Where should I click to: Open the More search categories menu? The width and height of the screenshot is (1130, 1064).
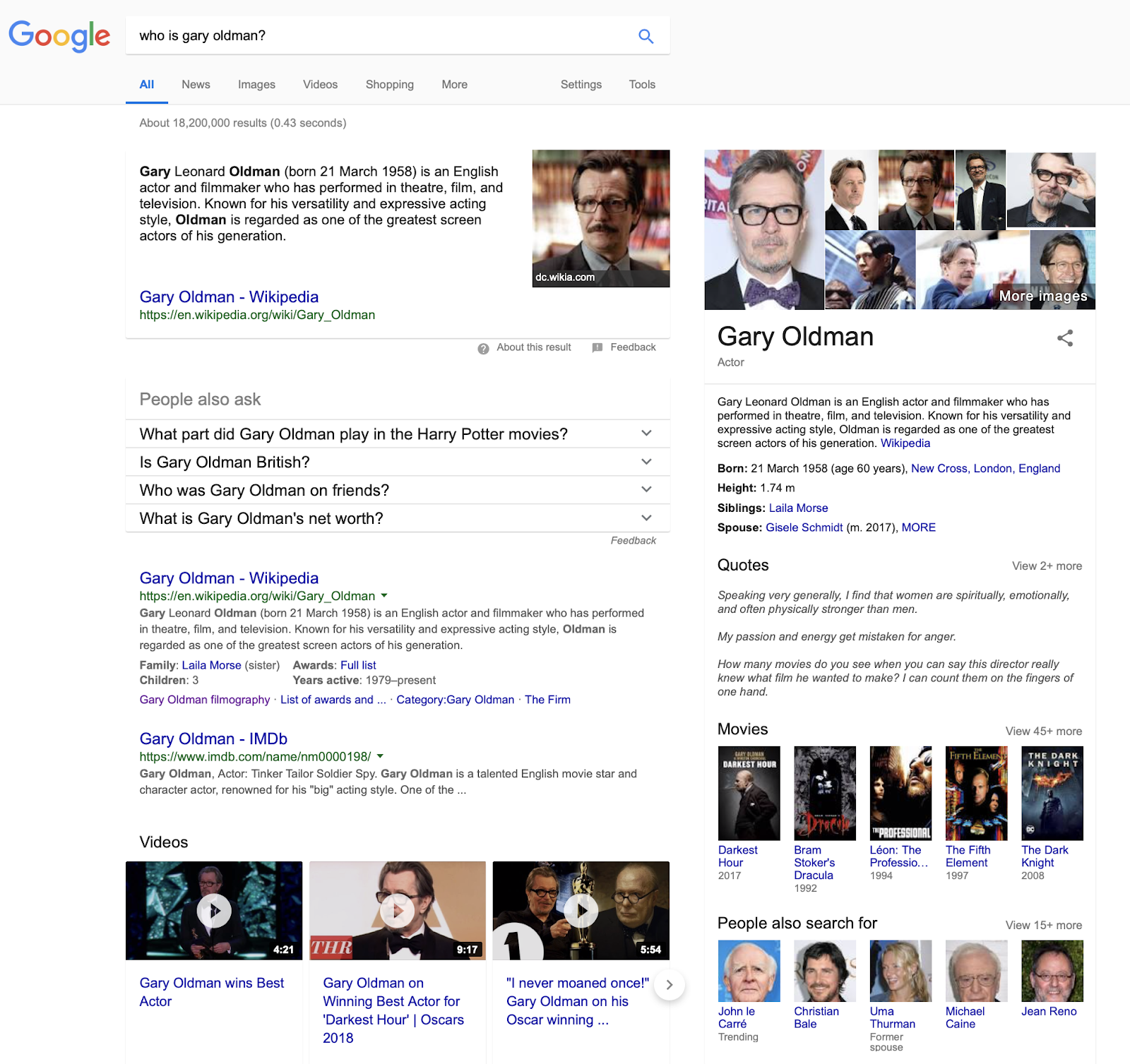pyautogui.click(x=455, y=85)
